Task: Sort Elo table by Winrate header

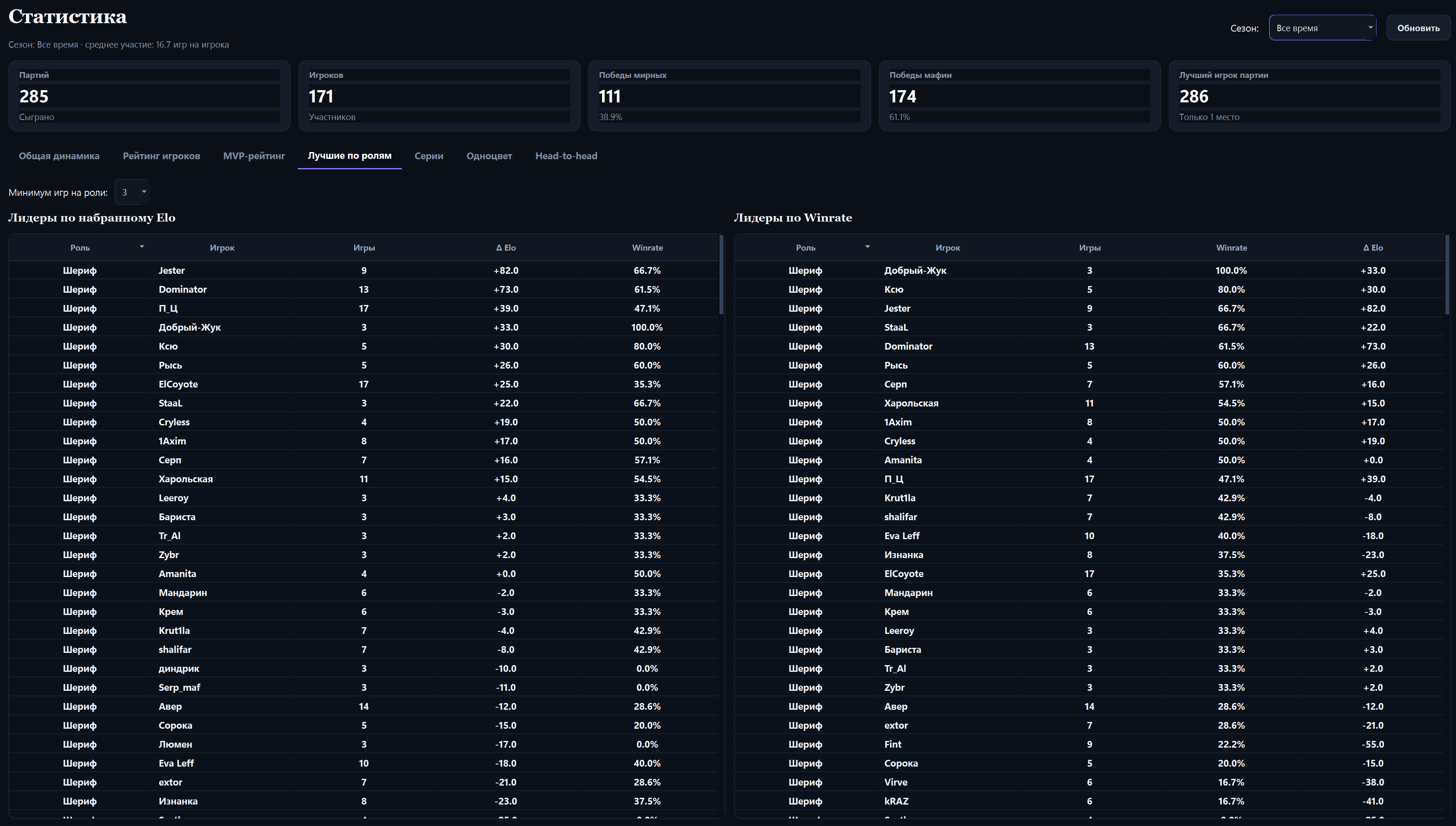Action: [647, 248]
